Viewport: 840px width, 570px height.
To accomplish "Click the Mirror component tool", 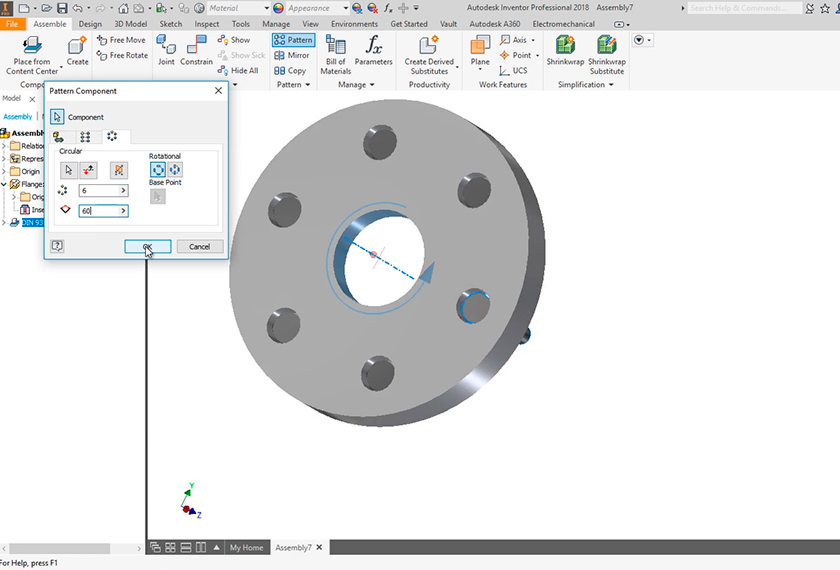I will pos(292,55).
